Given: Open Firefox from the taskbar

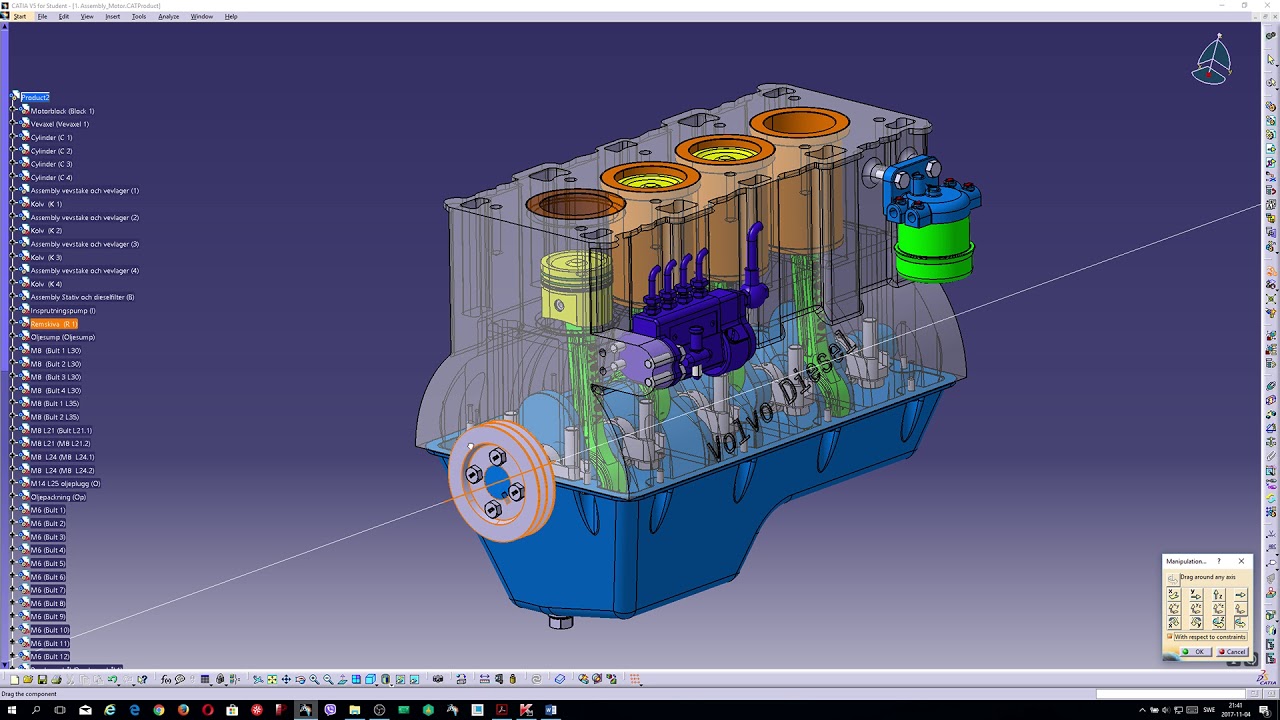Looking at the screenshot, I should (183, 710).
